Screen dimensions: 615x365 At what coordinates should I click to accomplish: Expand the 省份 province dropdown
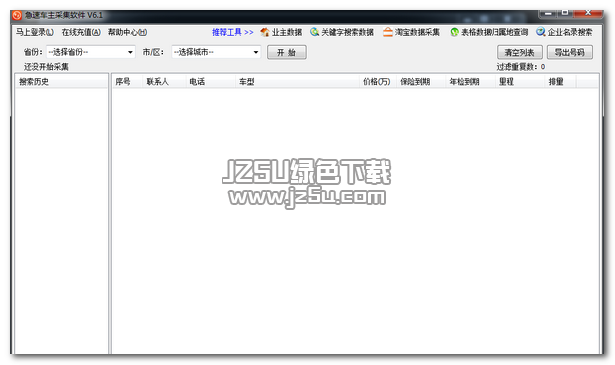click(91, 52)
